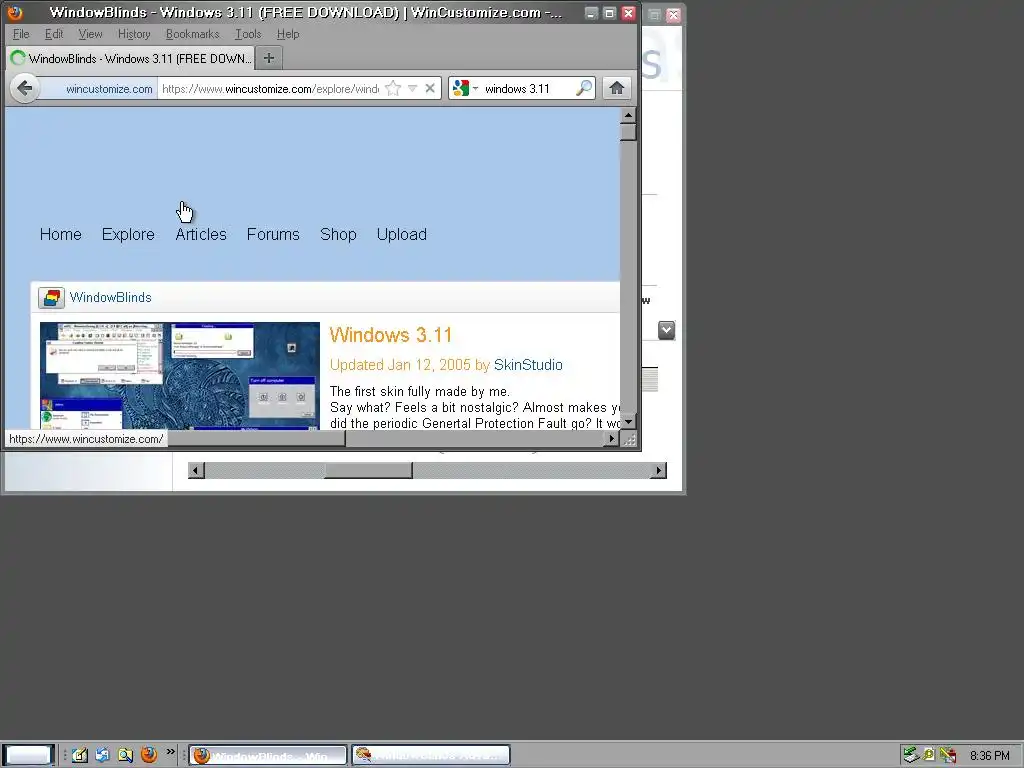The image size is (1024, 768).
Task: Click the Firefox window resize grip
Action: click(630, 440)
